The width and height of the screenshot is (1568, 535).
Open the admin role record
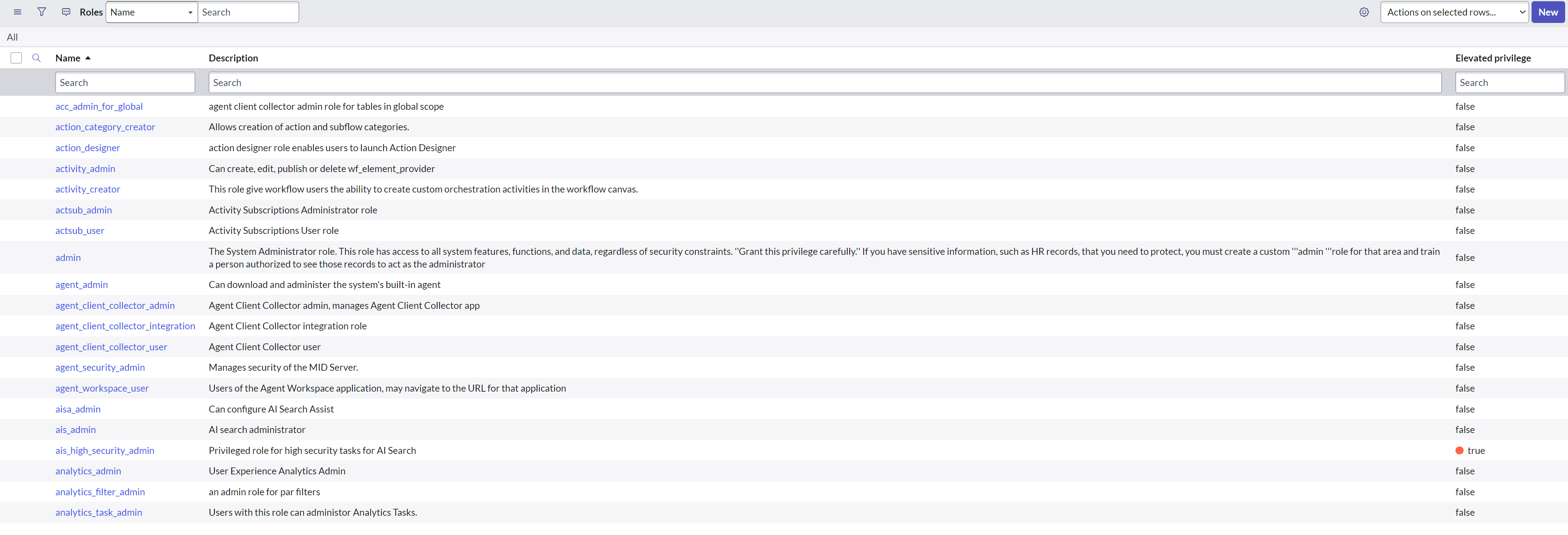tap(68, 258)
